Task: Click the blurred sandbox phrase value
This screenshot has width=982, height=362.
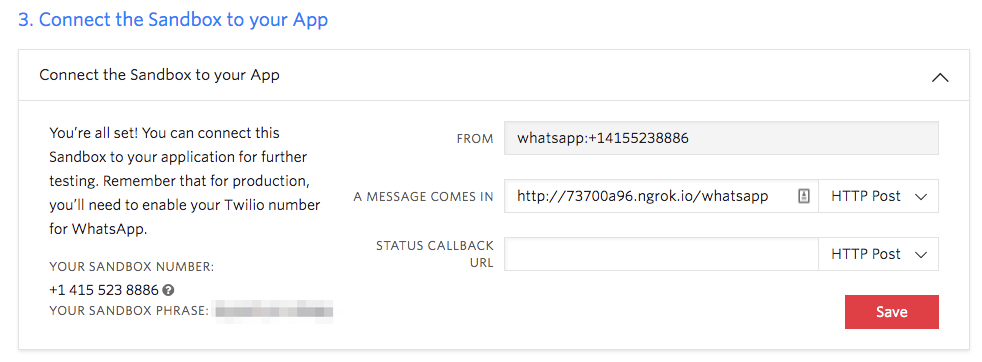Action: (274, 311)
